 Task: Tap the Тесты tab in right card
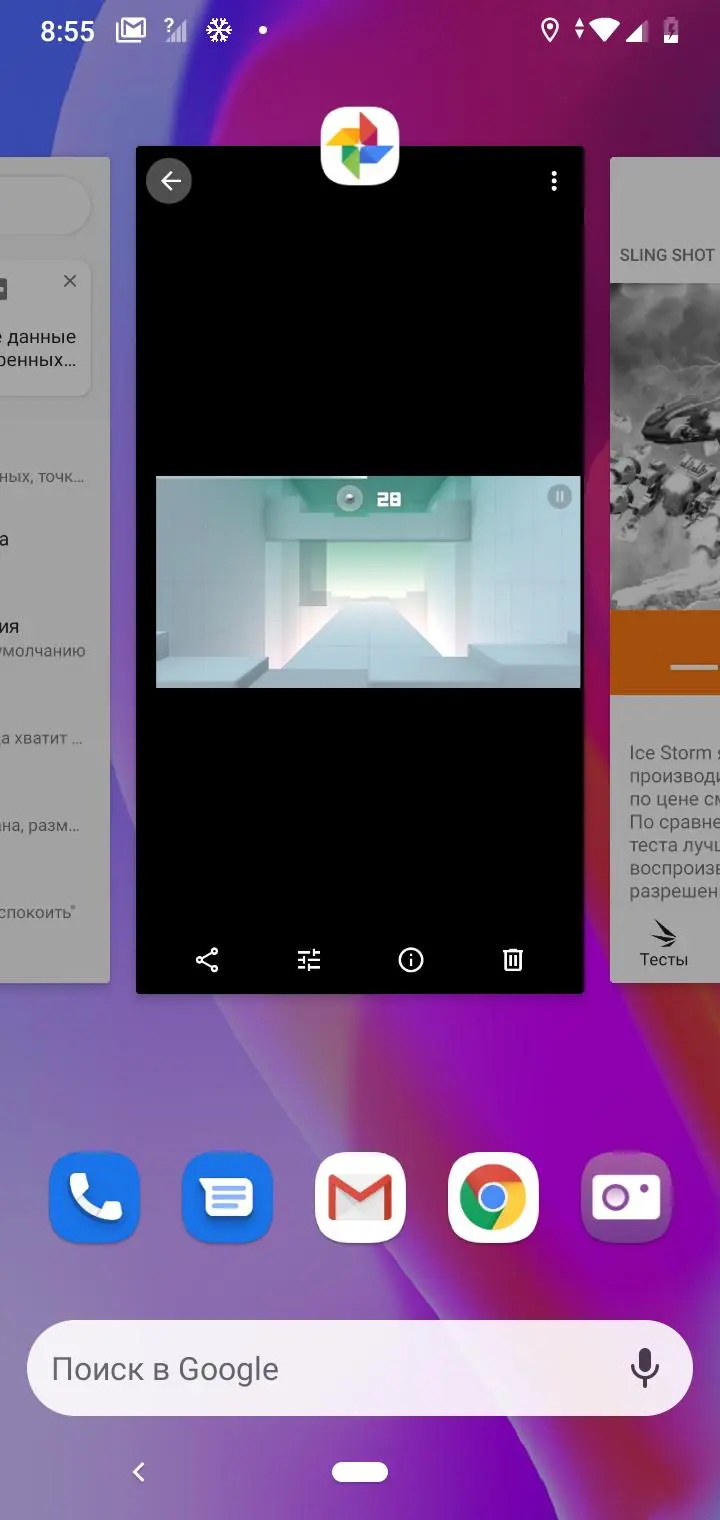pyautogui.click(x=664, y=945)
